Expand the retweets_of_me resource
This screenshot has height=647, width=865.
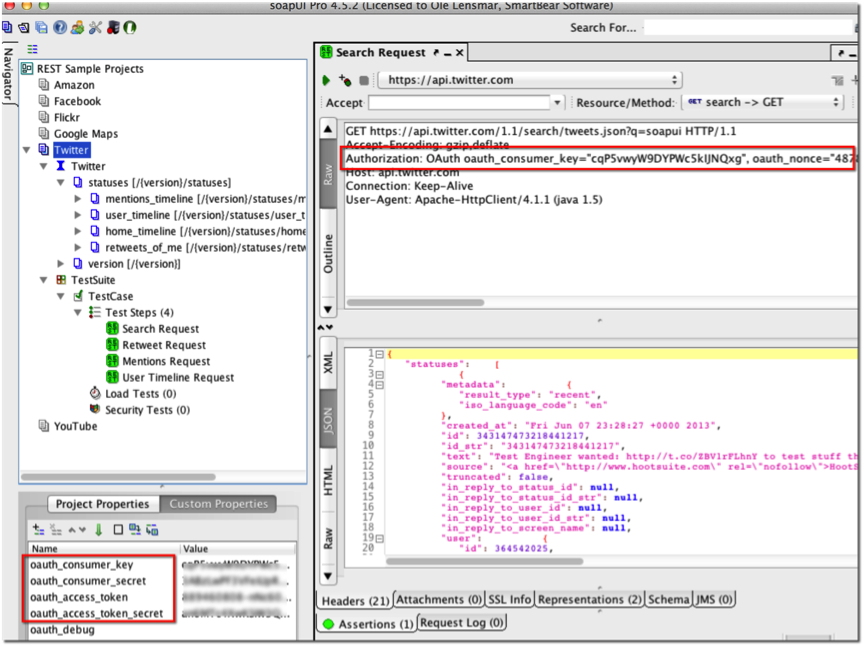[x=78, y=247]
